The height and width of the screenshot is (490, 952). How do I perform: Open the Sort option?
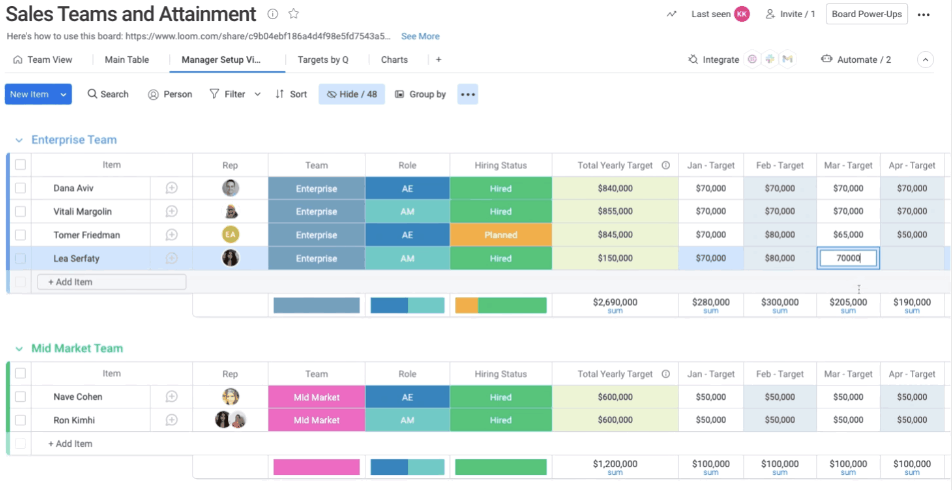[291, 94]
